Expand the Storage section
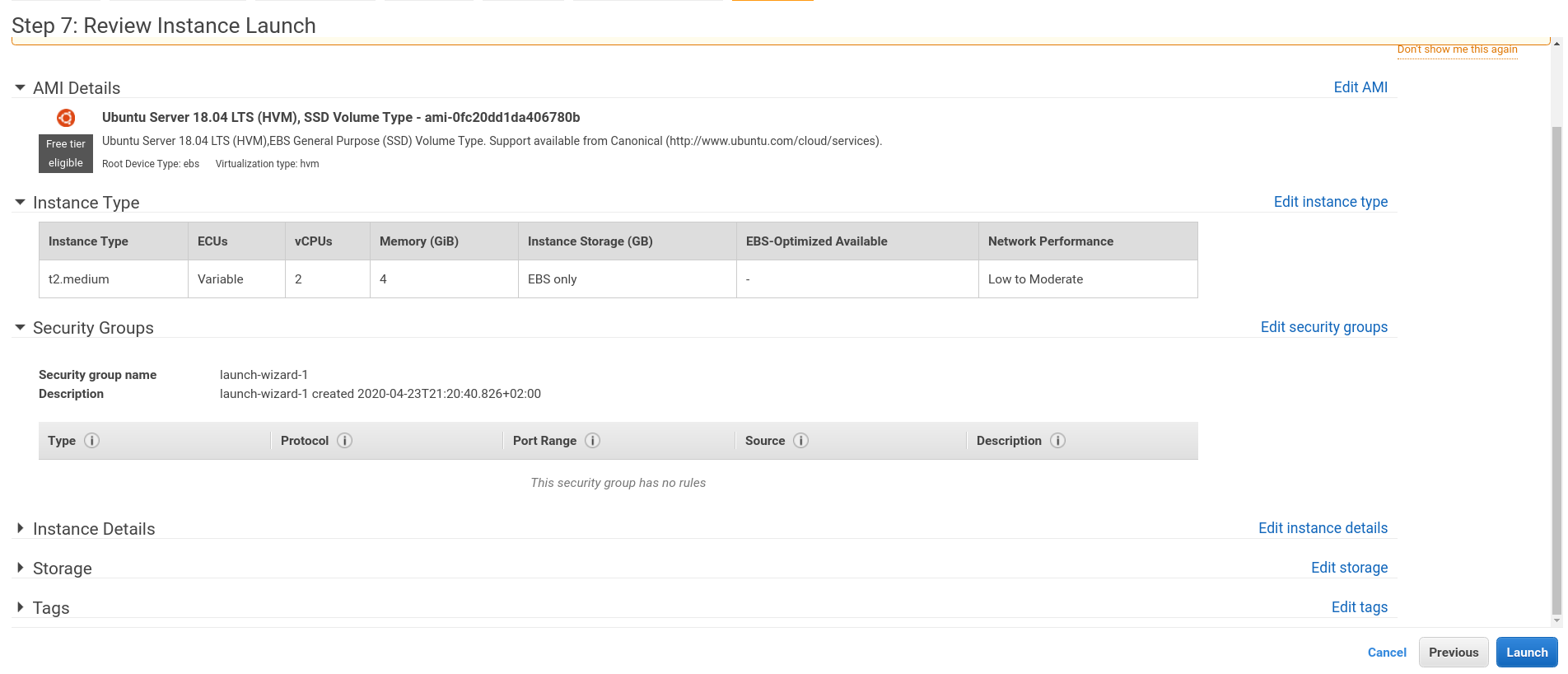 (x=20, y=568)
